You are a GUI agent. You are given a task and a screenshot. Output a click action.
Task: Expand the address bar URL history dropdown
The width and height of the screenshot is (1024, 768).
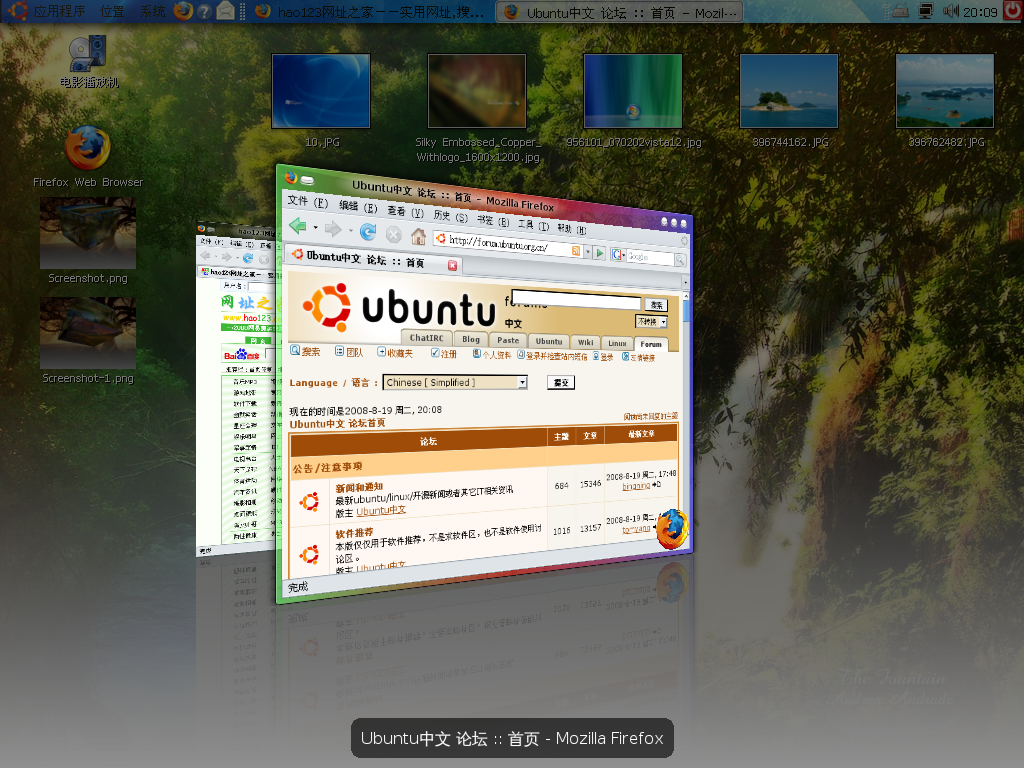click(587, 251)
